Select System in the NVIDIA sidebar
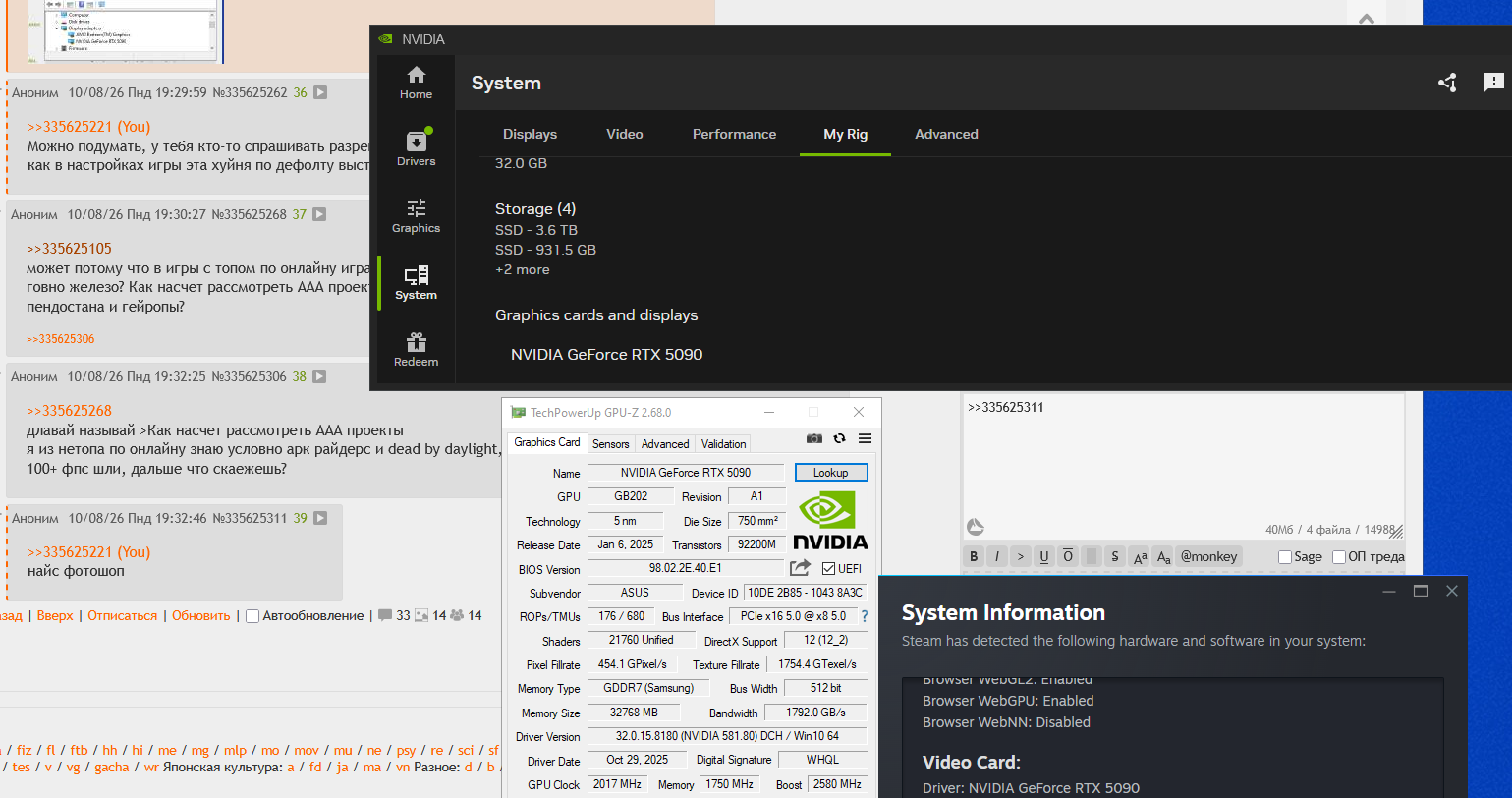1512x798 pixels. (x=416, y=283)
